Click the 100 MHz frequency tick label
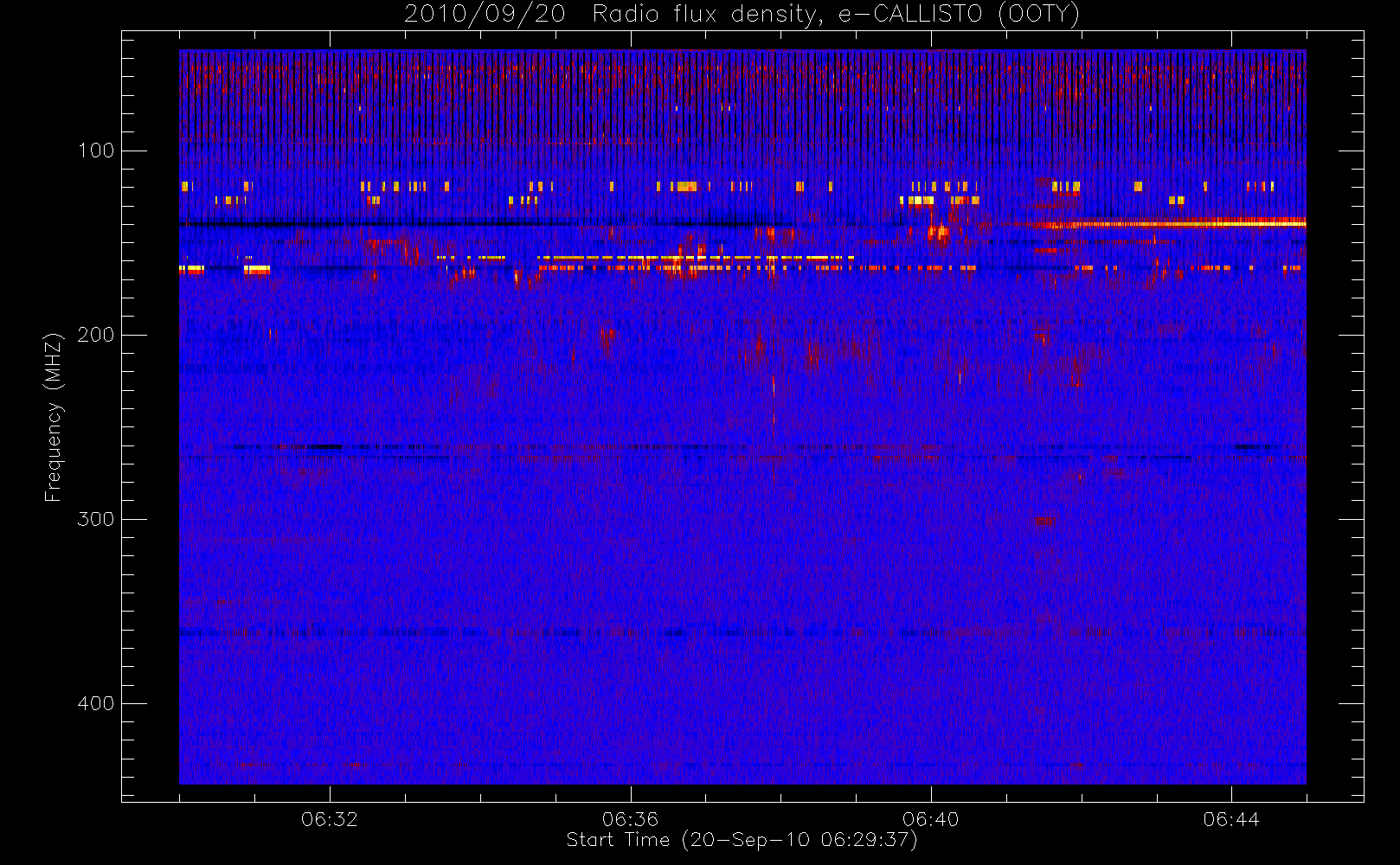 [x=96, y=151]
